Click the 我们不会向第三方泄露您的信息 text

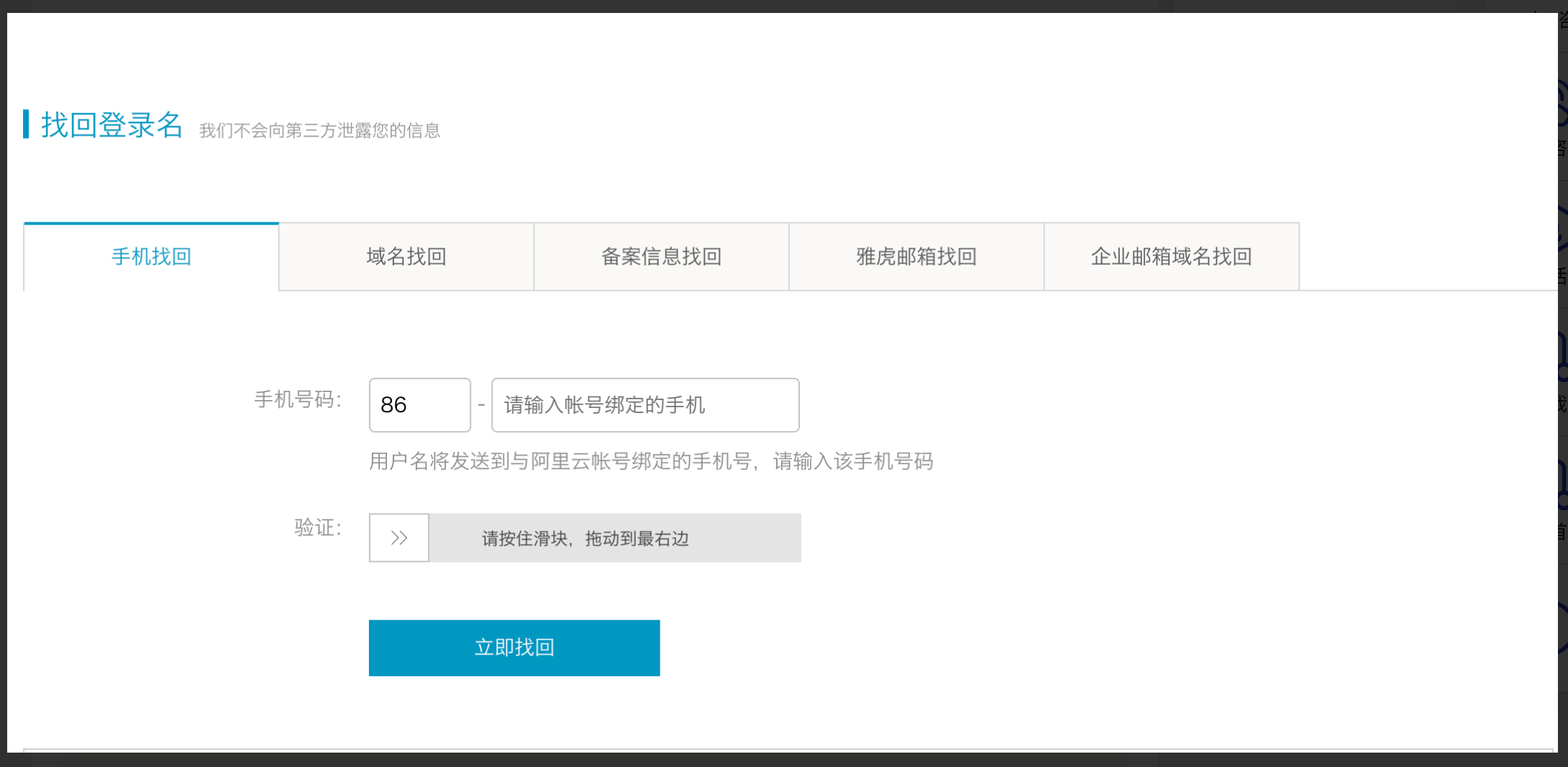[319, 130]
